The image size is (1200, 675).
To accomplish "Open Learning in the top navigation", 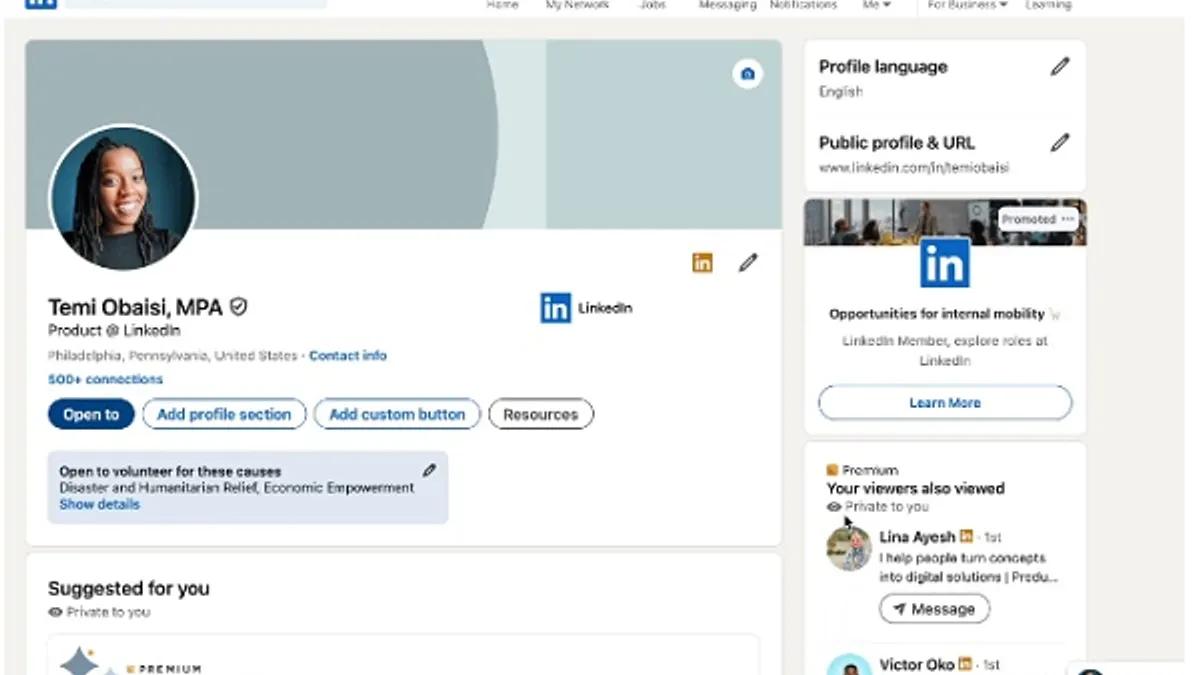I will [1048, 5].
